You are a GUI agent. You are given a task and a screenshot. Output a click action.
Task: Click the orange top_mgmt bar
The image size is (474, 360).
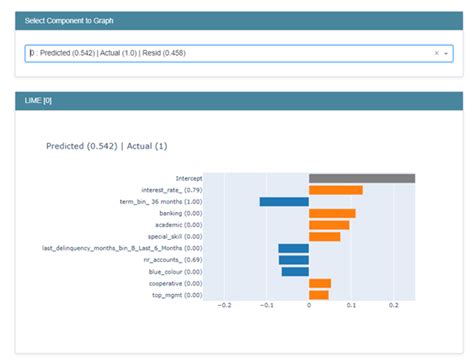click(x=319, y=295)
